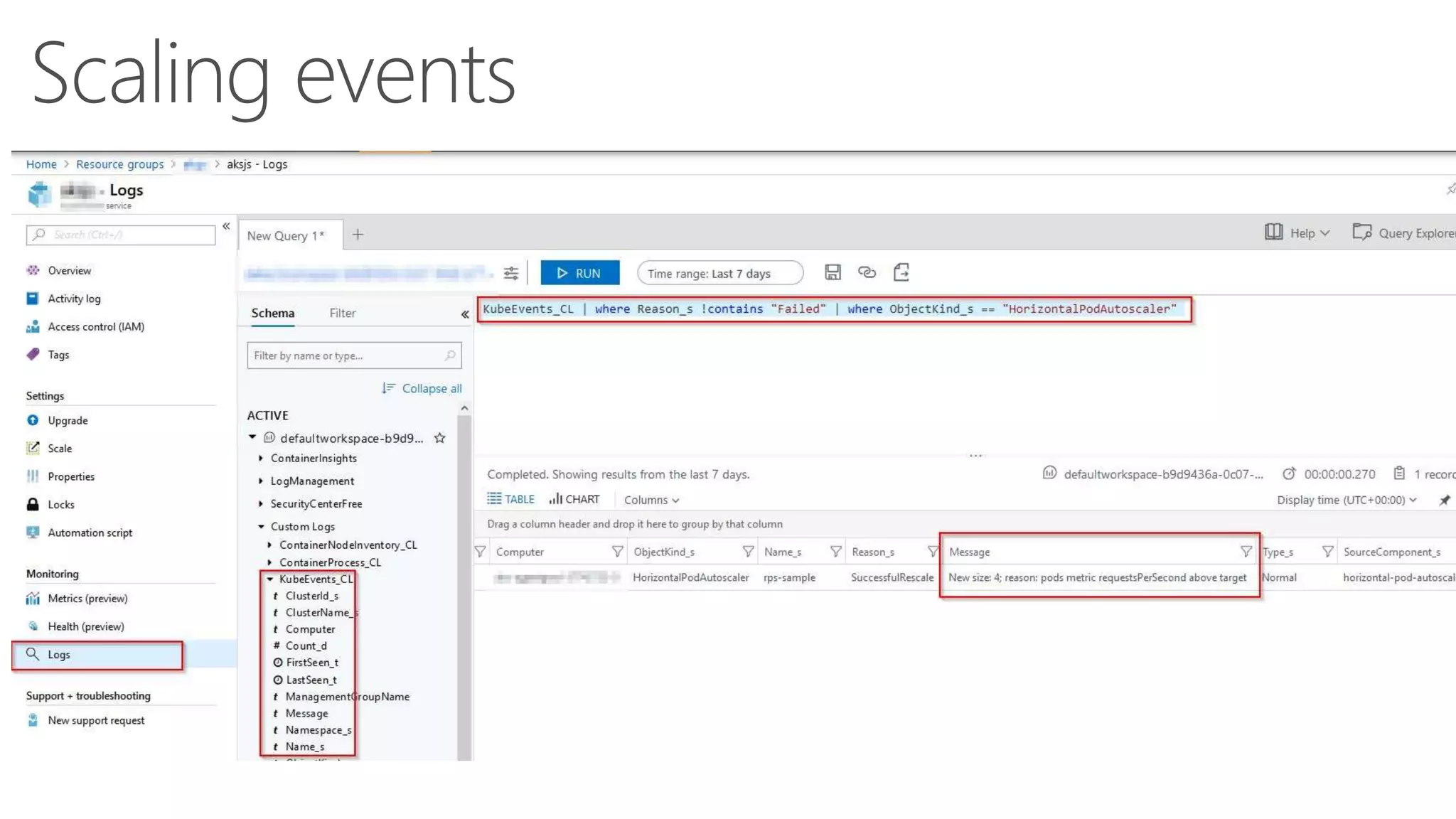1456x819 pixels.
Task: Click the export query icon
Action: pos(901,272)
